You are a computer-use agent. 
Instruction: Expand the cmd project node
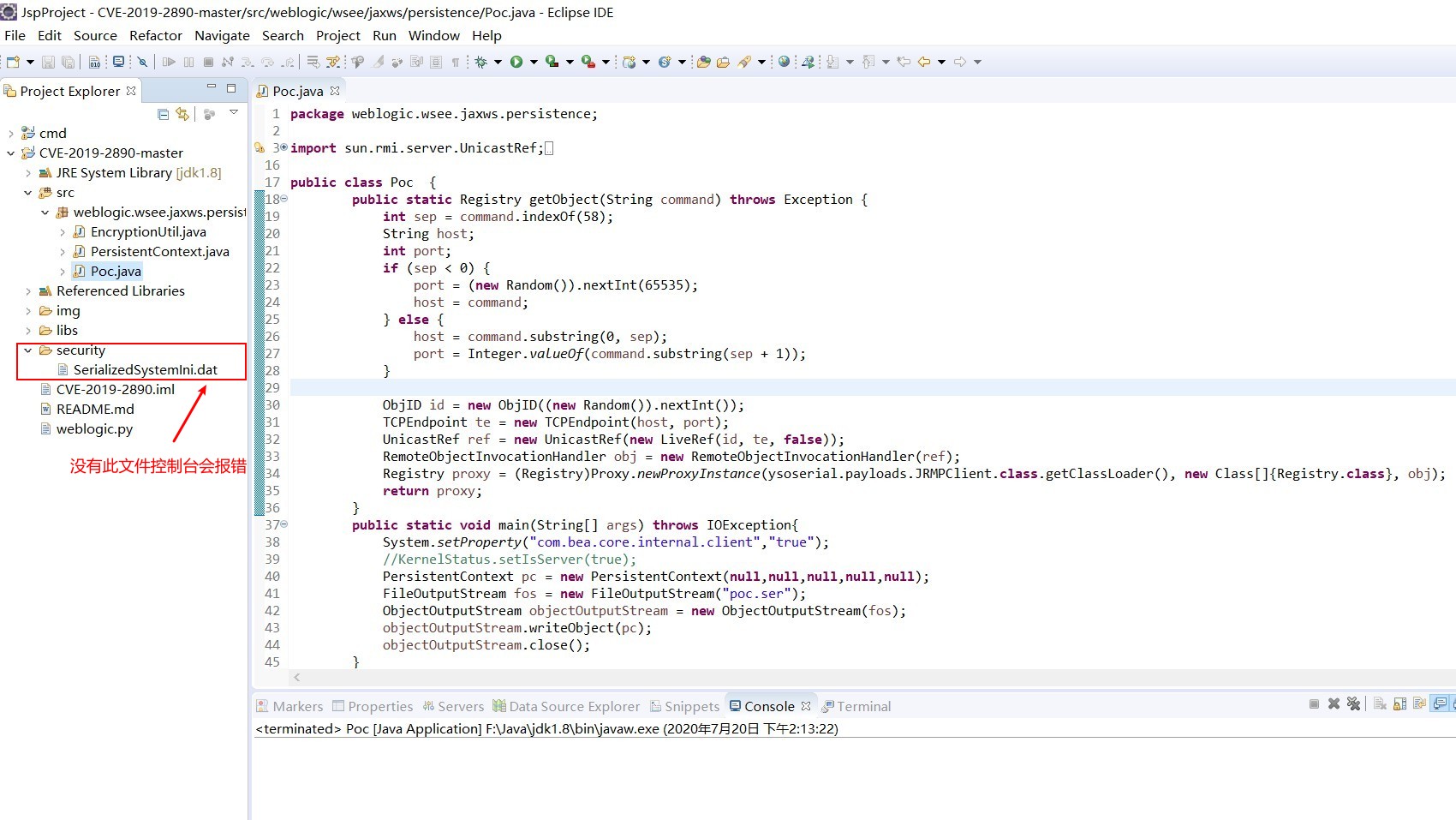(10, 133)
